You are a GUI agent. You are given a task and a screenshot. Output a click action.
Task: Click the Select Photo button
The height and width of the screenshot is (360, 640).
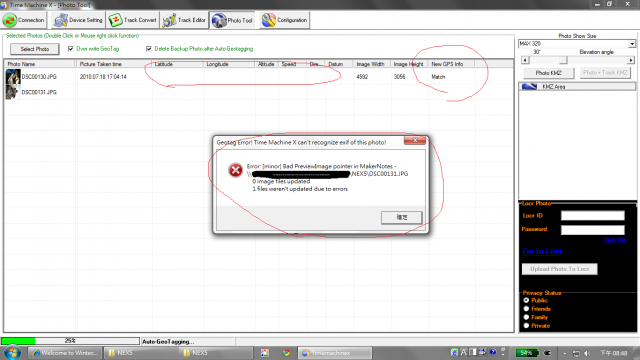tap(35, 49)
